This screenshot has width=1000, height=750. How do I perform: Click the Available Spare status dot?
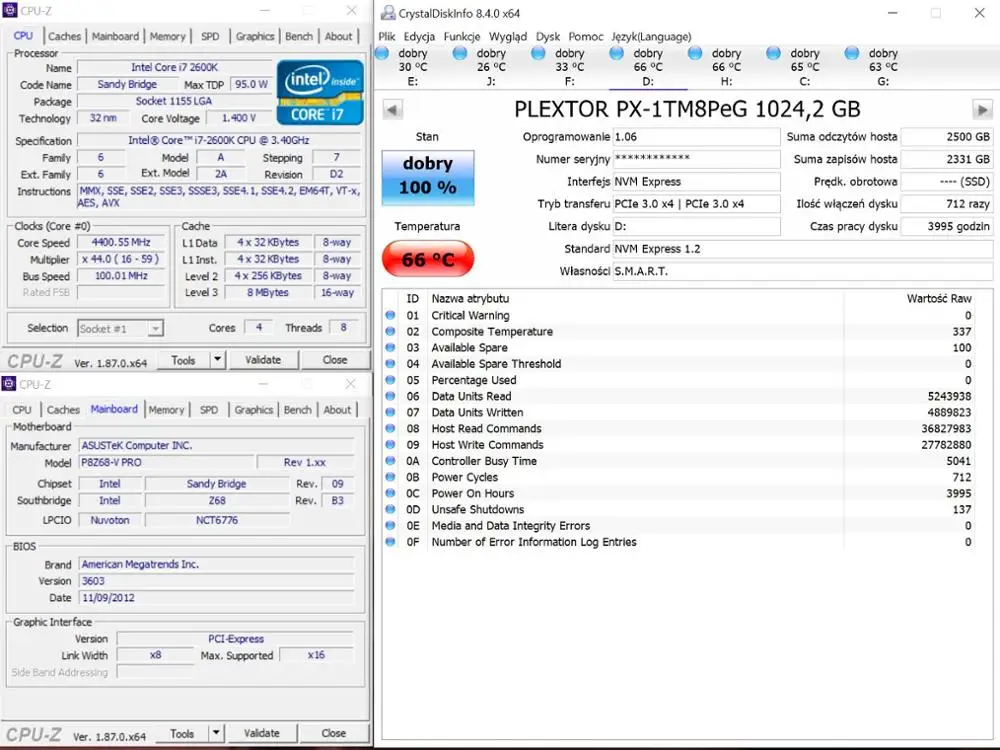(390, 348)
